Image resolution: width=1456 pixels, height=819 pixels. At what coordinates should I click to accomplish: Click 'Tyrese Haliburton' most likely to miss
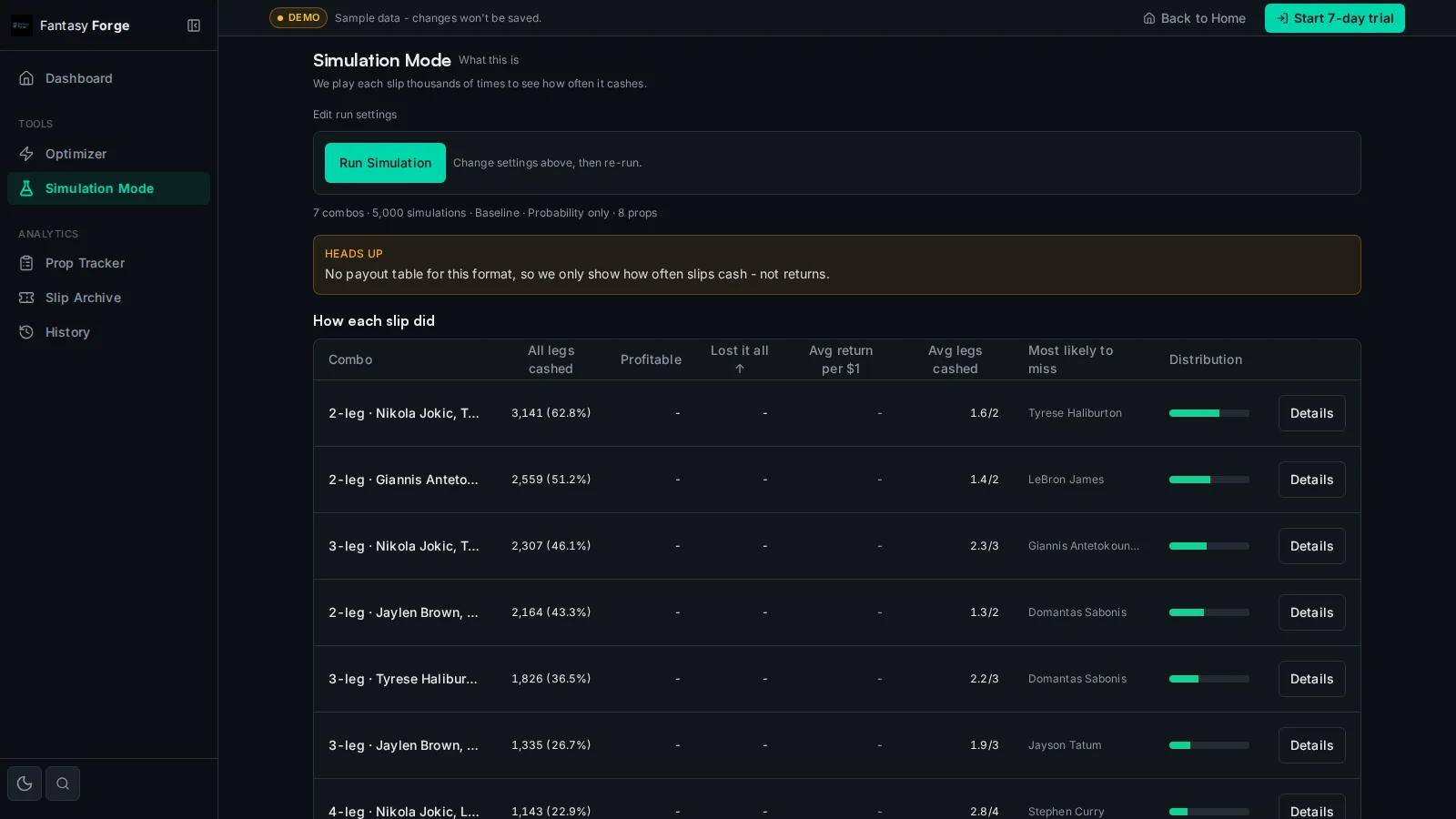click(1075, 413)
